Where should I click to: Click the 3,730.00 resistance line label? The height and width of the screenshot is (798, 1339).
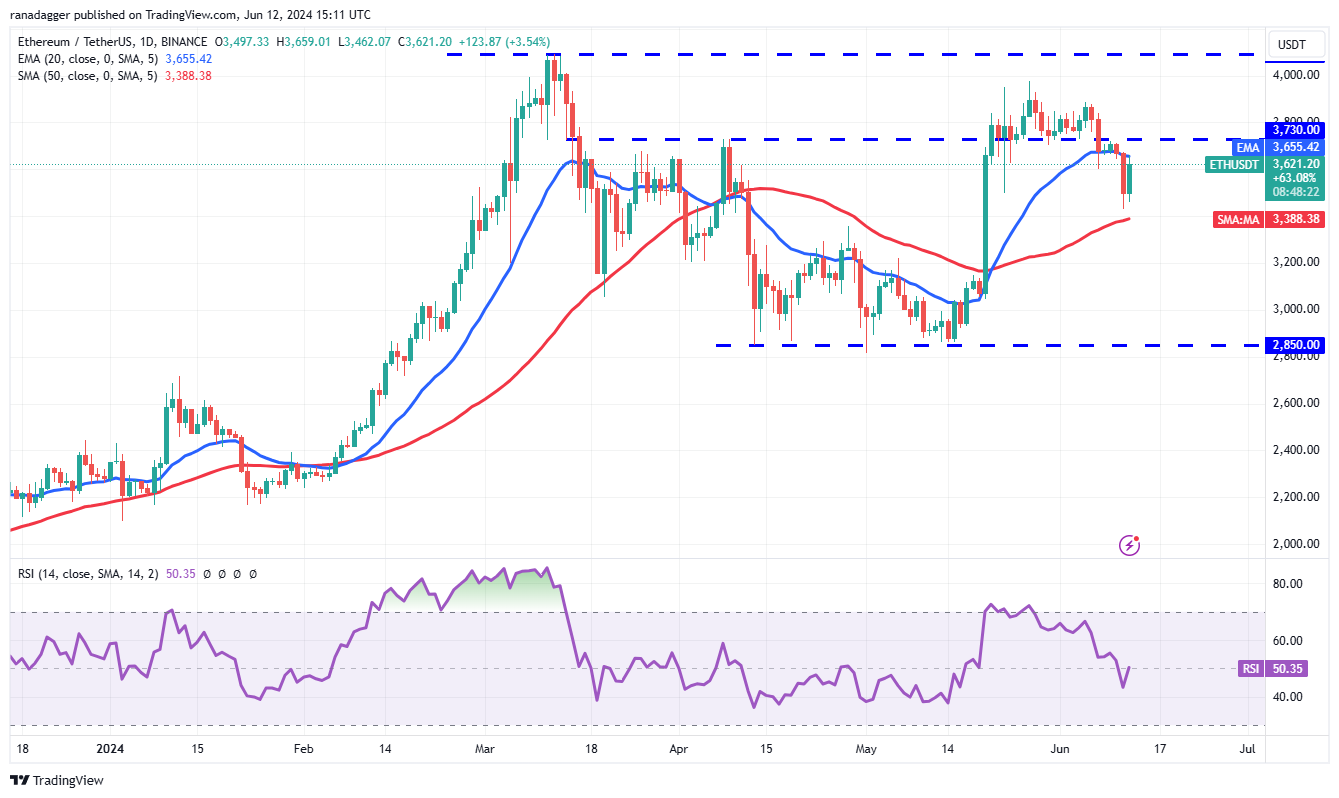click(x=1296, y=130)
